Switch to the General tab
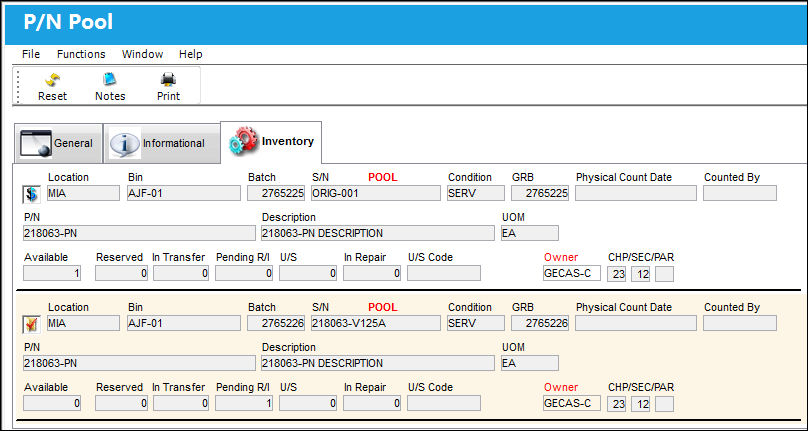The image size is (808, 431). click(58, 143)
